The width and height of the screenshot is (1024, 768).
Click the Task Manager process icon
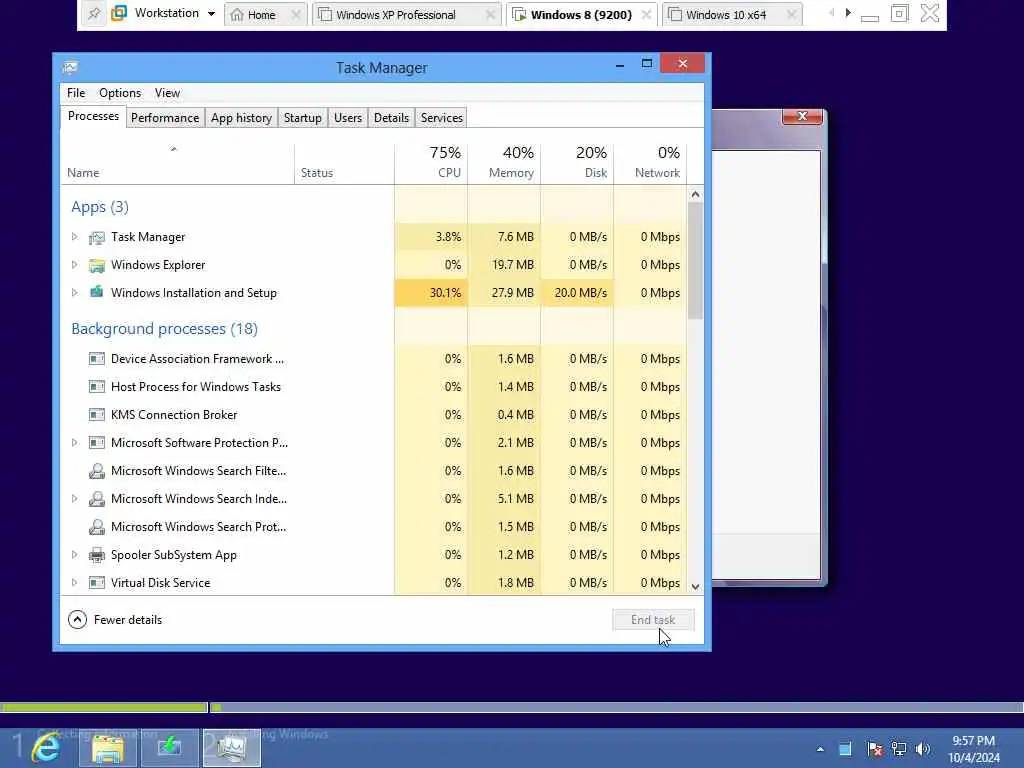97,238
